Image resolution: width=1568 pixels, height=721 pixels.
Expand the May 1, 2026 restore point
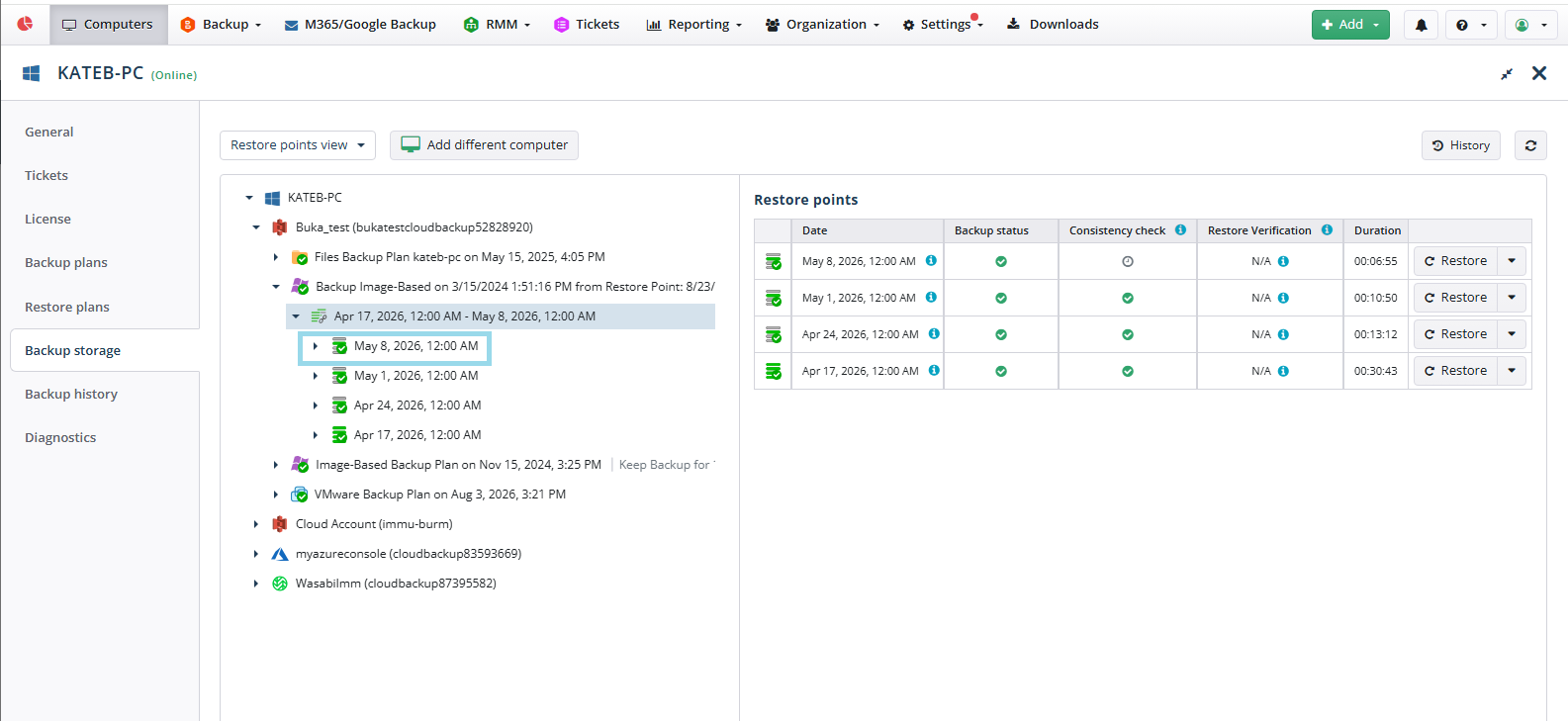coord(316,376)
